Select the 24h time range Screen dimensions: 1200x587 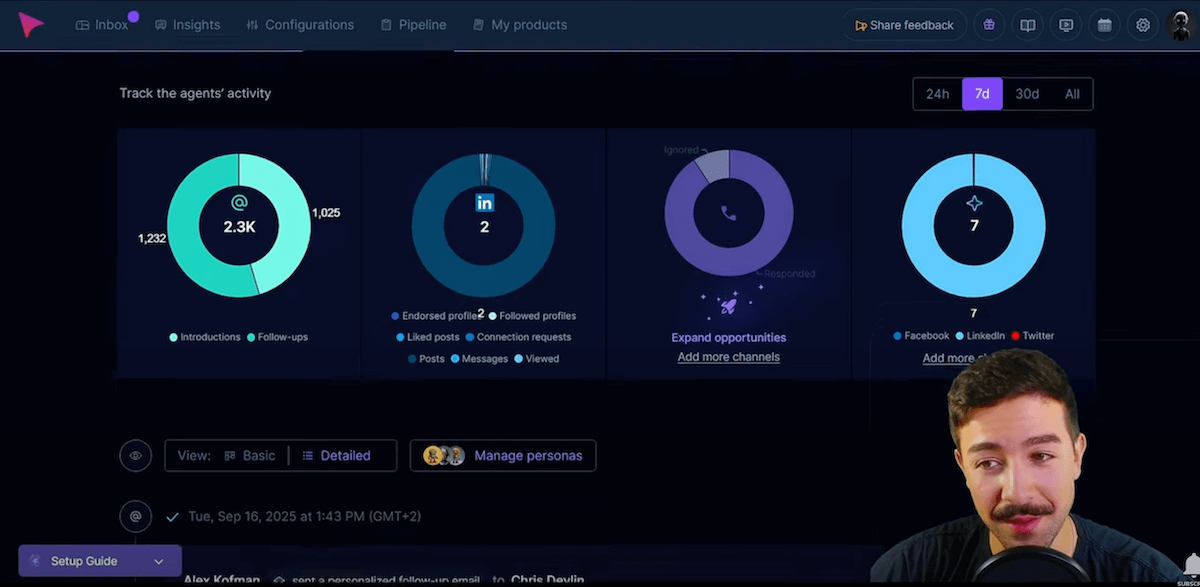(937, 94)
